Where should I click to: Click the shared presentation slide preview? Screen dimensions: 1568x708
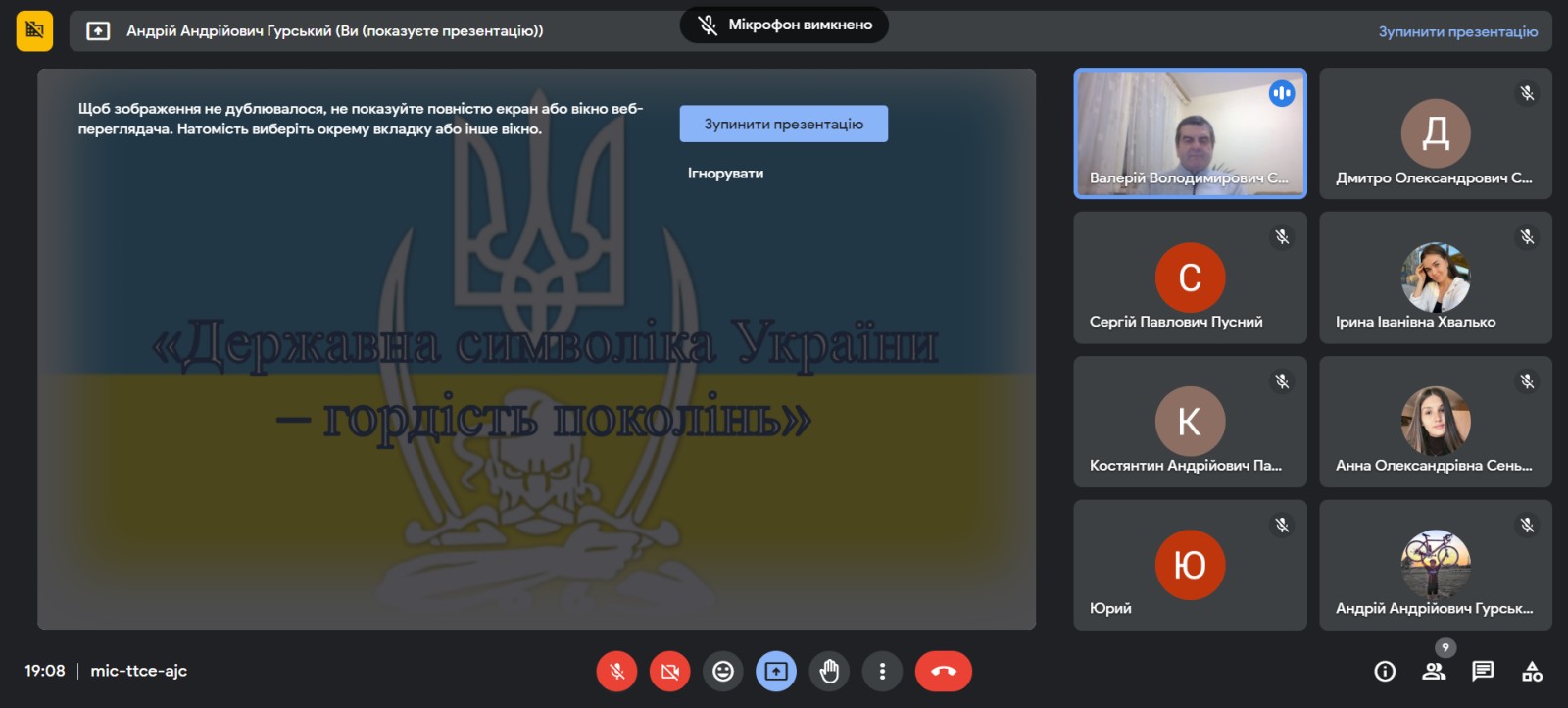[537, 349]
